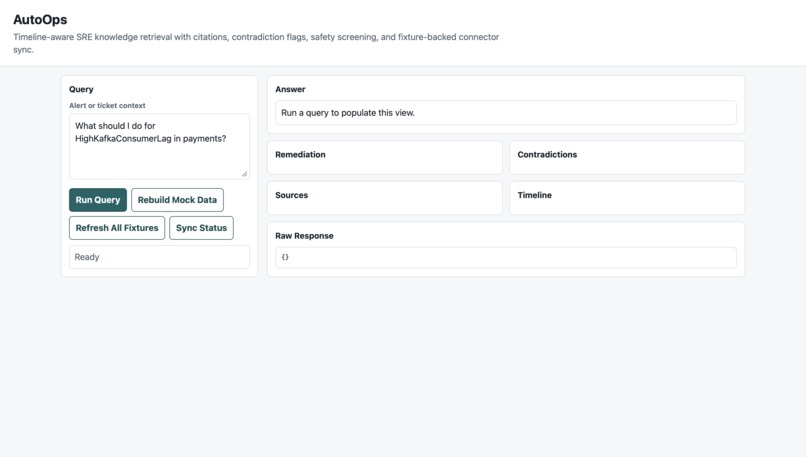Click the Answer placeholder text box
Image resolution: width=806 pixels, height=457 pixels.
[x=506, y=113]
